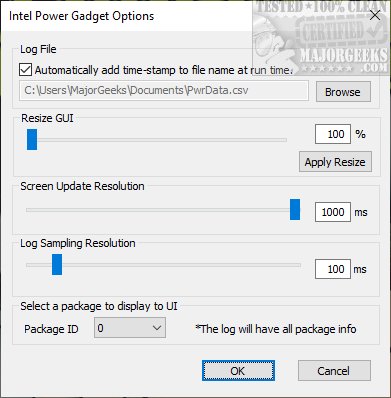Click the Resize GUI percent field
Viewport: 391px width, 398px height.
click(x=333, y=134)
